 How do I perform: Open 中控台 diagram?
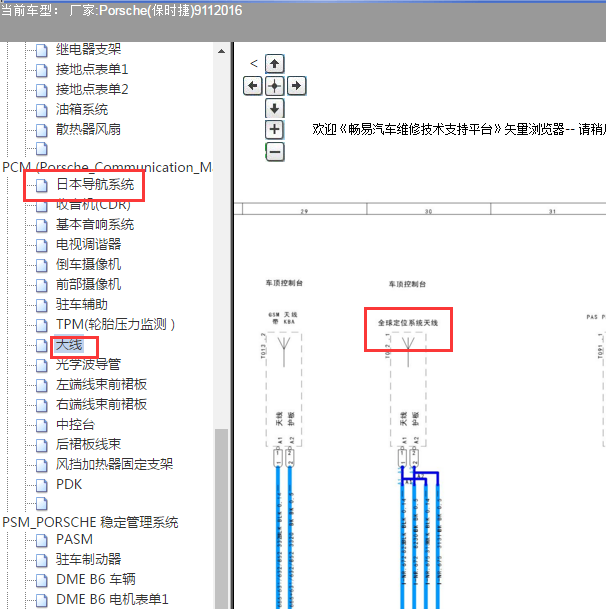click(75, 425)
